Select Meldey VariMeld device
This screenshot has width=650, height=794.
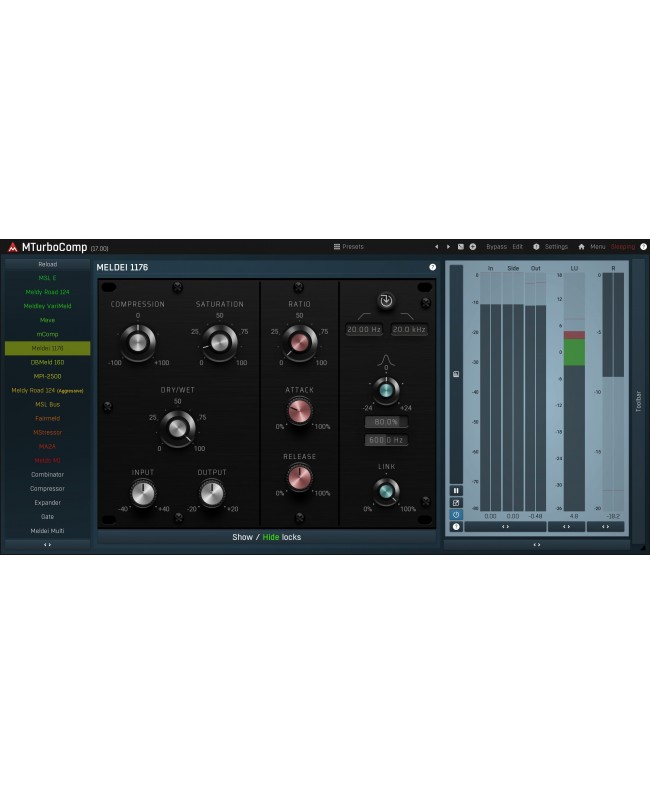click(48, 306)
